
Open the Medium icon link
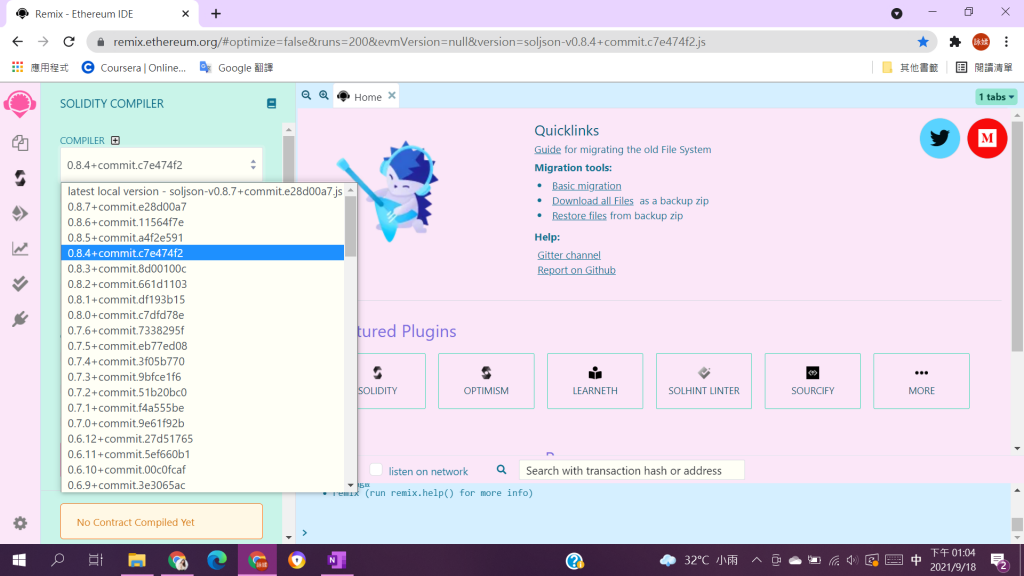[987, 138]
